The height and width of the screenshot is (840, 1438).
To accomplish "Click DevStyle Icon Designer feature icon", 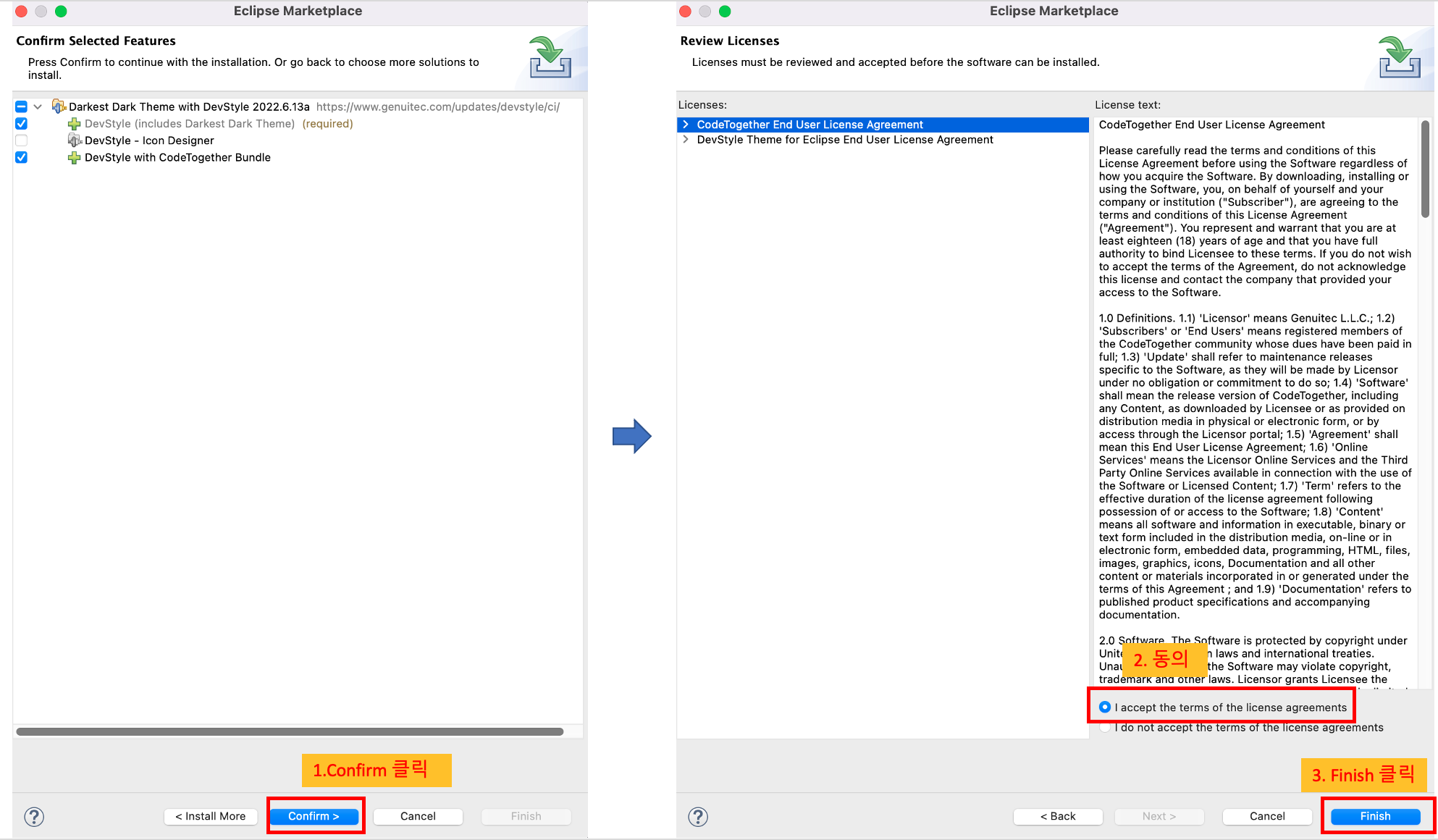I will (x=74, y=140).
